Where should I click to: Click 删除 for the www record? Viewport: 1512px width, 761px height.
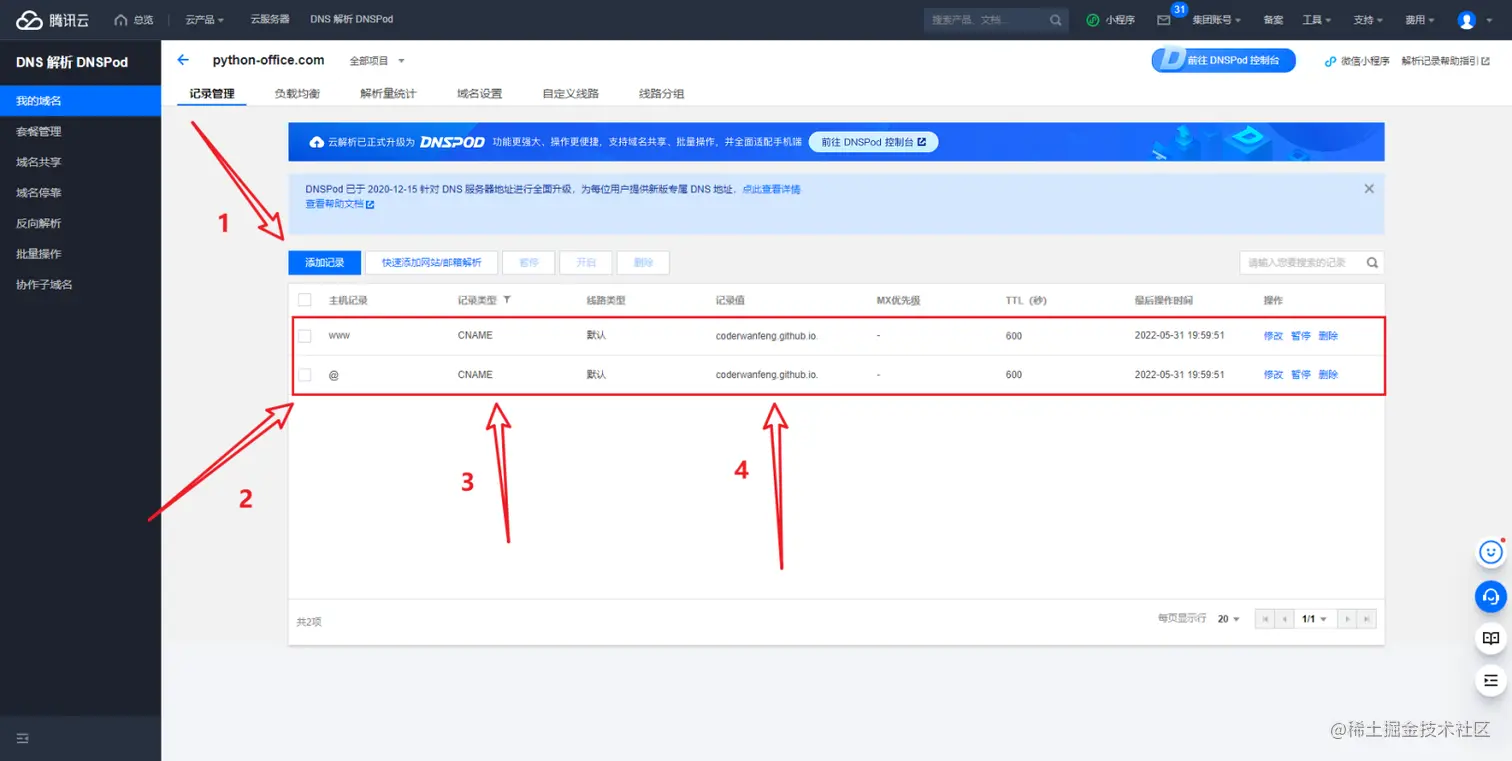(1328, 336)
